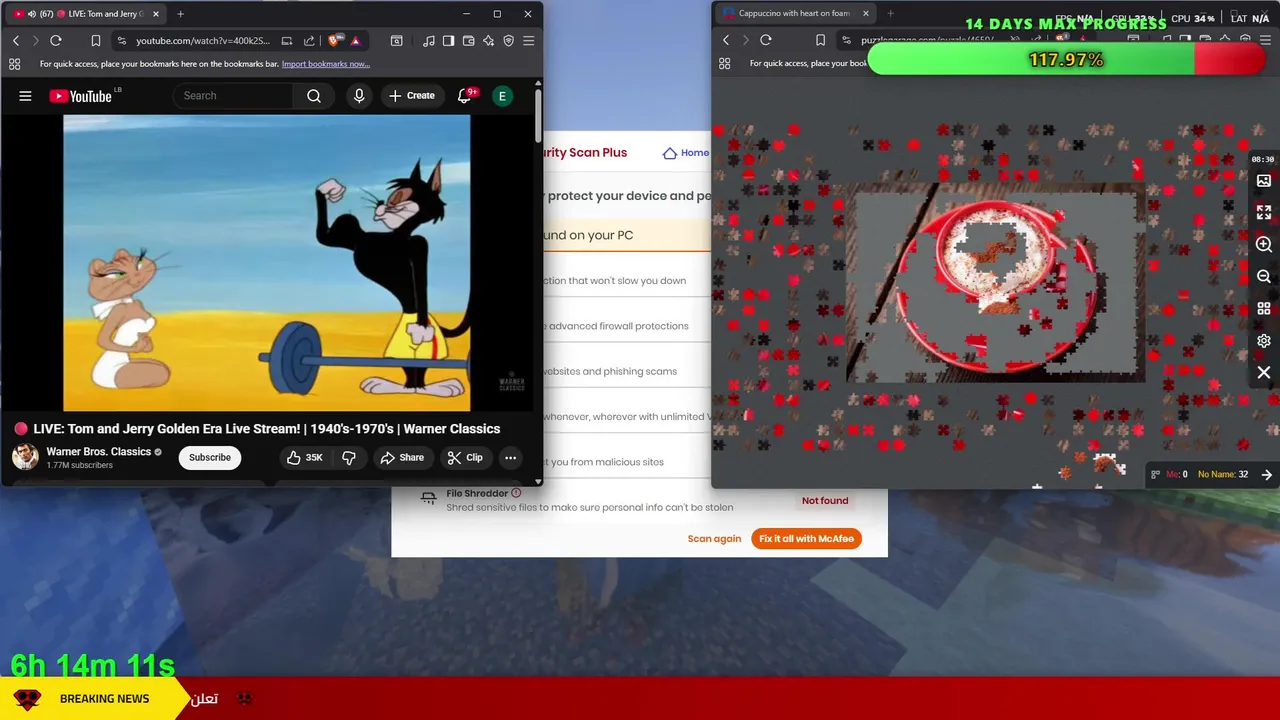Close the Tom and Jerry tab
Image resolution: width=1280 pixels, height=720 pixels.
pos(156,14)
